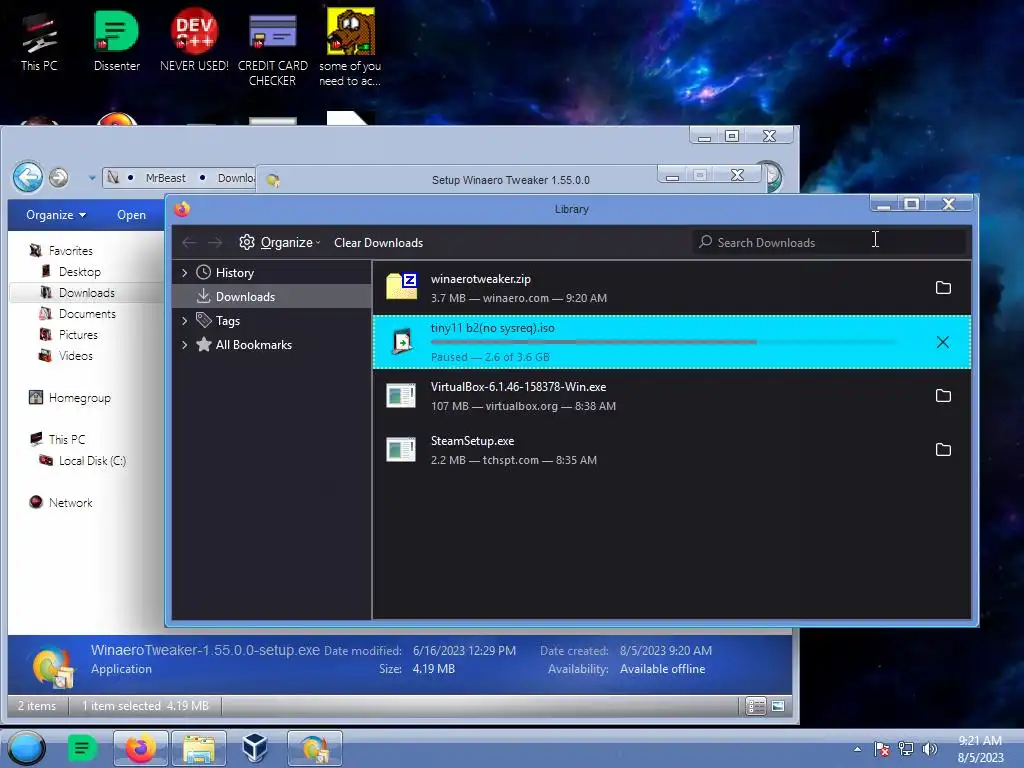
Task: Click the Start orb button
Action: [26, 748]
